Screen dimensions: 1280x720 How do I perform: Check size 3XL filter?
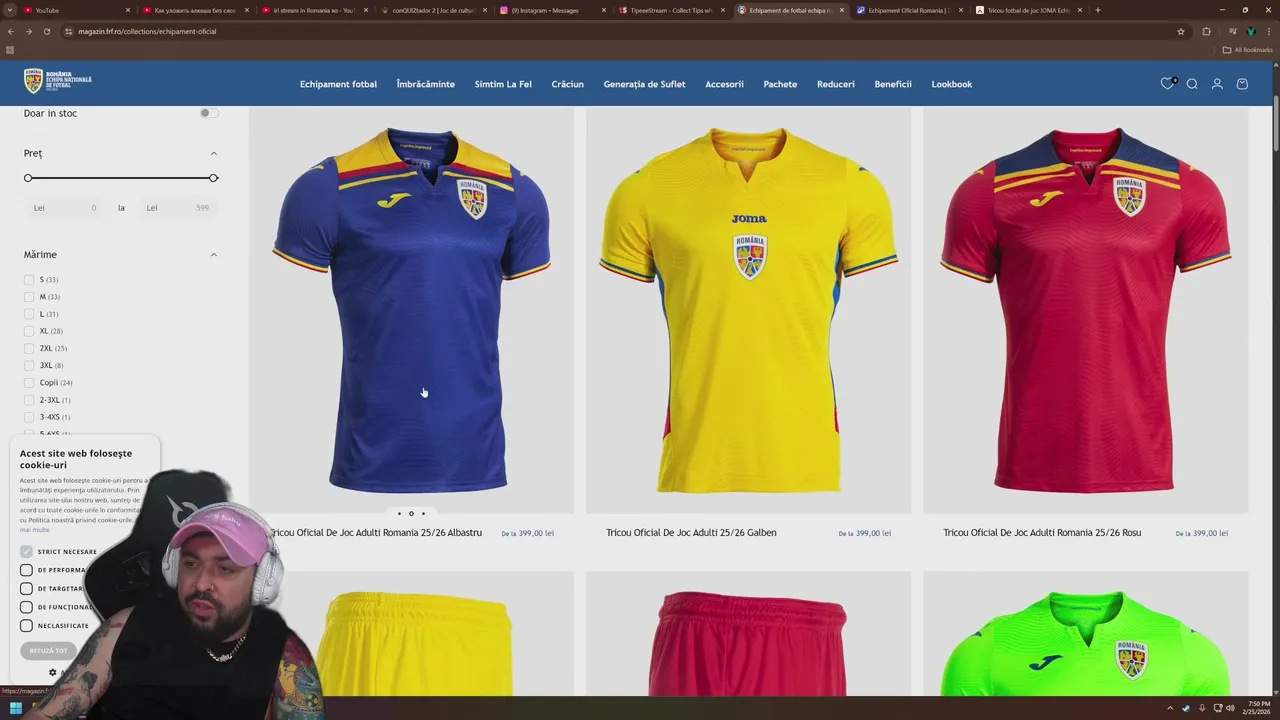click(x=29, y=365)
